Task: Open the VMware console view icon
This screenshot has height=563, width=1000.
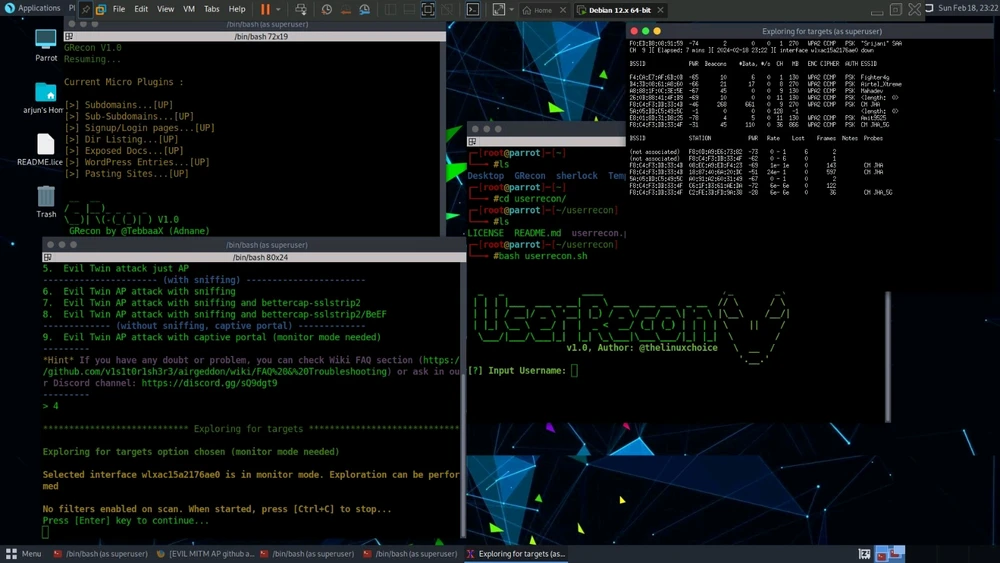Action: point(473,10)
